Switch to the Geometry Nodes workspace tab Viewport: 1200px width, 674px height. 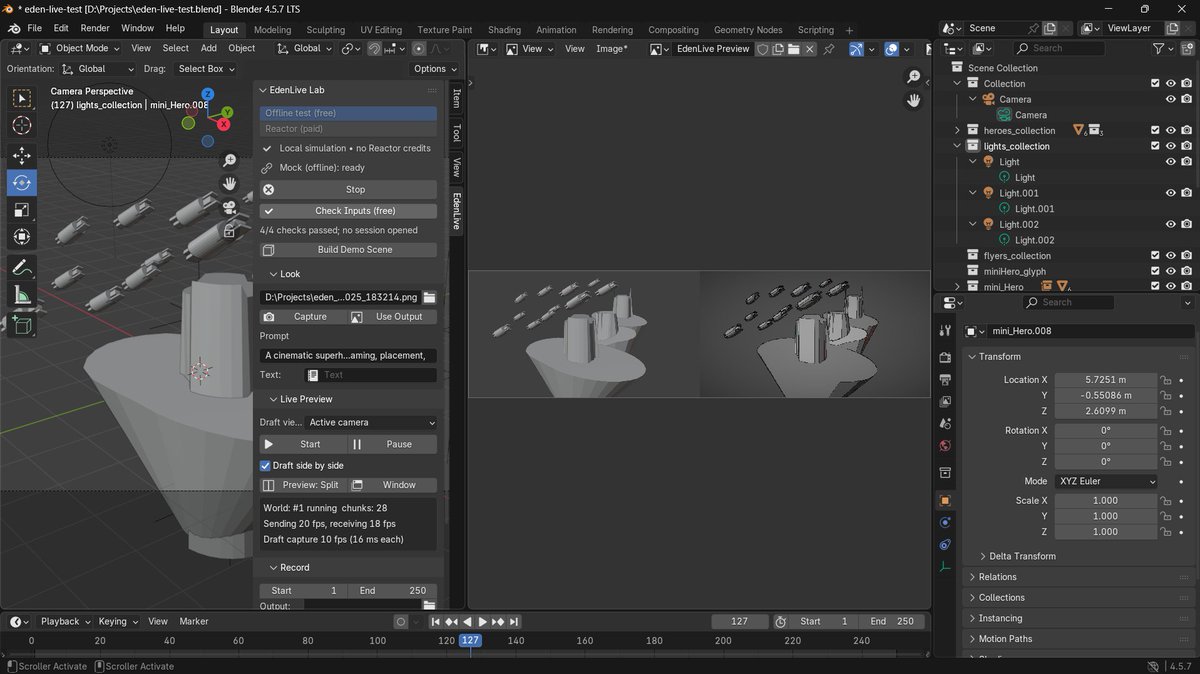pyautogui.click(x=748, y=30)
